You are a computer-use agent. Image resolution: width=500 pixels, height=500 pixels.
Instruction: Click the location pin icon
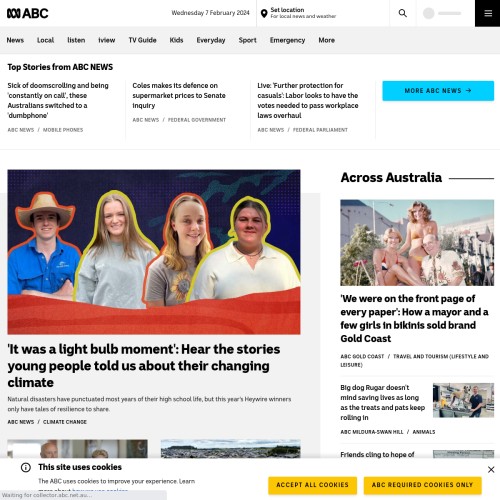264,13
